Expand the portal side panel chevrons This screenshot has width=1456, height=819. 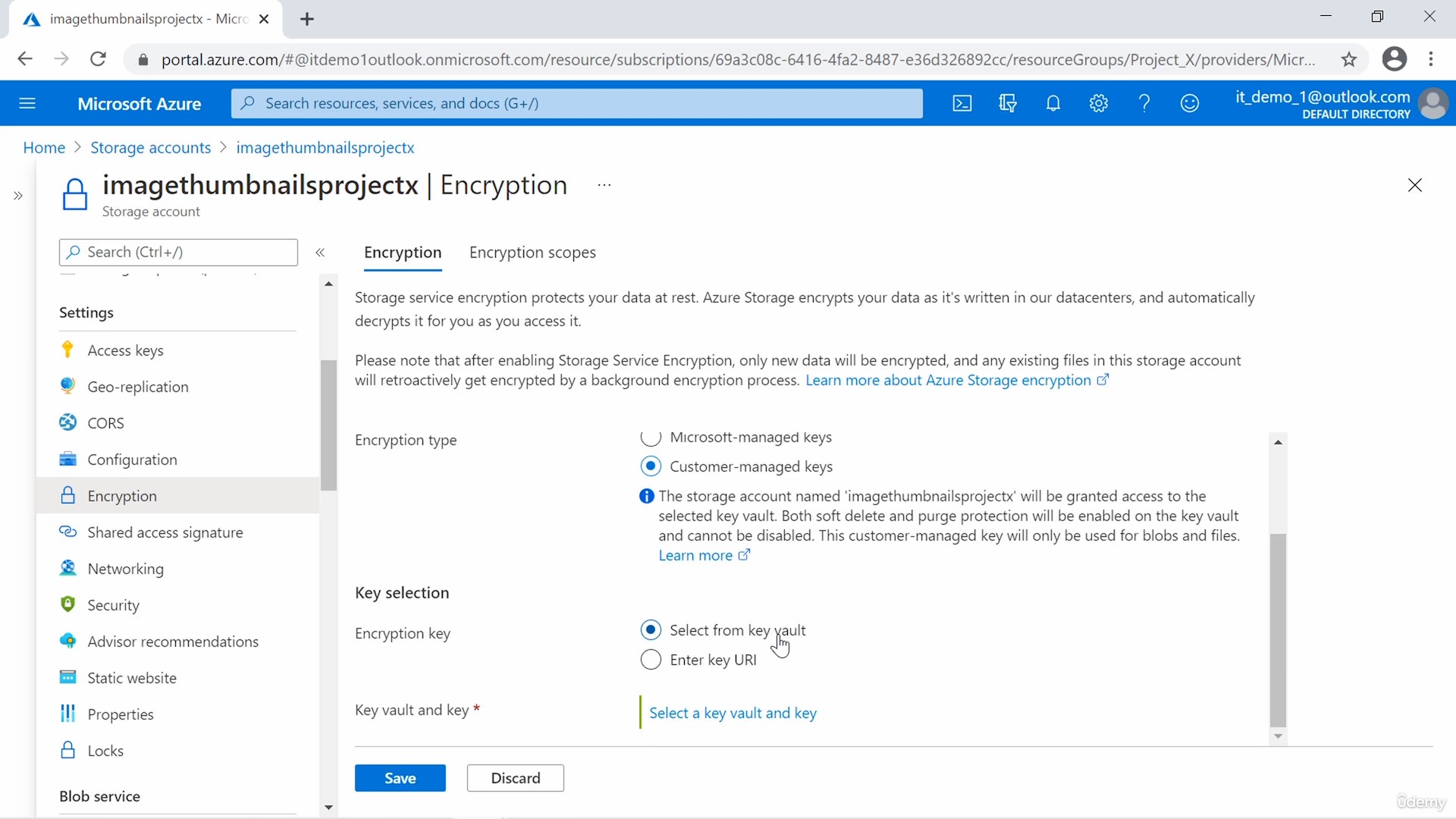[18, 196]
